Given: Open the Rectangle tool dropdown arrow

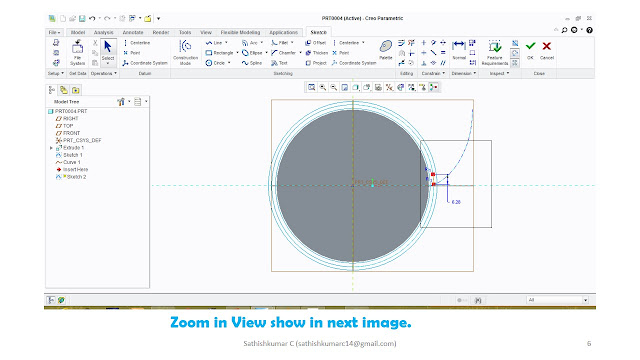Looking at the screenshot, I should tap(237, 53).
